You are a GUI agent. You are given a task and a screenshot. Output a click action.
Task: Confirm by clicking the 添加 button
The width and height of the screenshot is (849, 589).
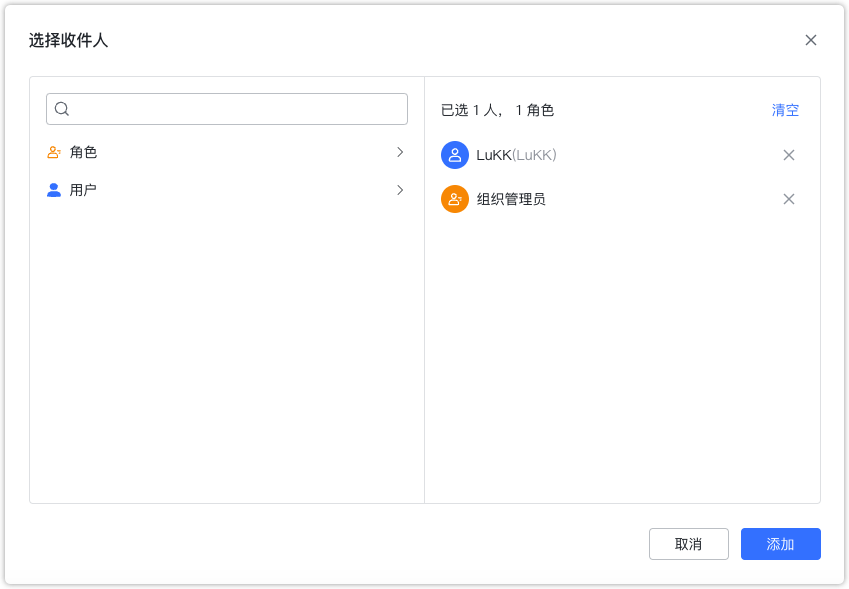pos(780,544)
